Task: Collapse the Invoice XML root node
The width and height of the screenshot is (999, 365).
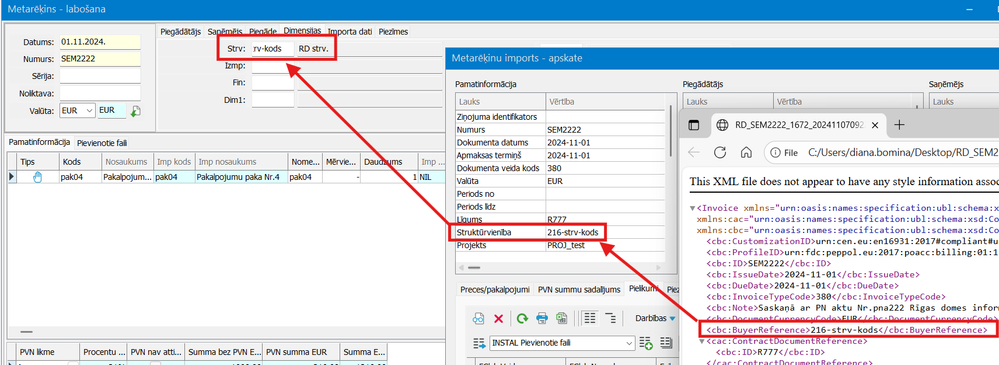Action: pyautogui.click(x=693, y=208)
